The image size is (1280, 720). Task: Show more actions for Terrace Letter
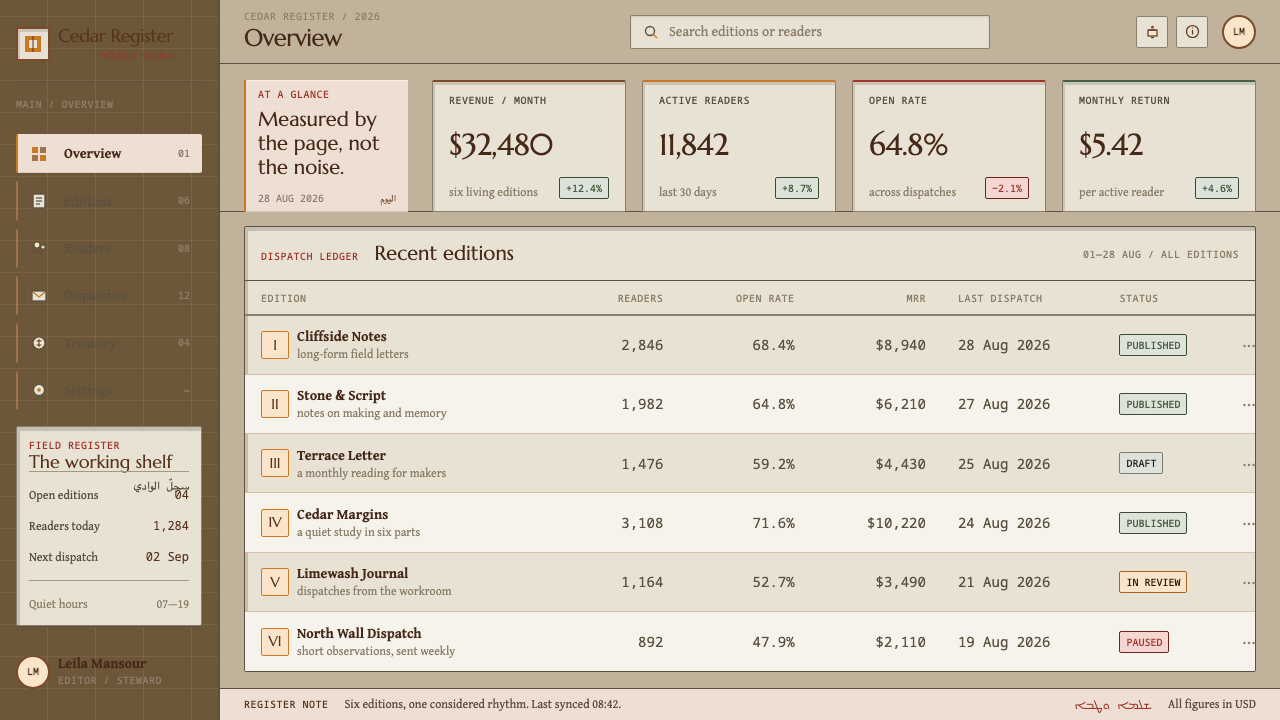(1248, 465)
